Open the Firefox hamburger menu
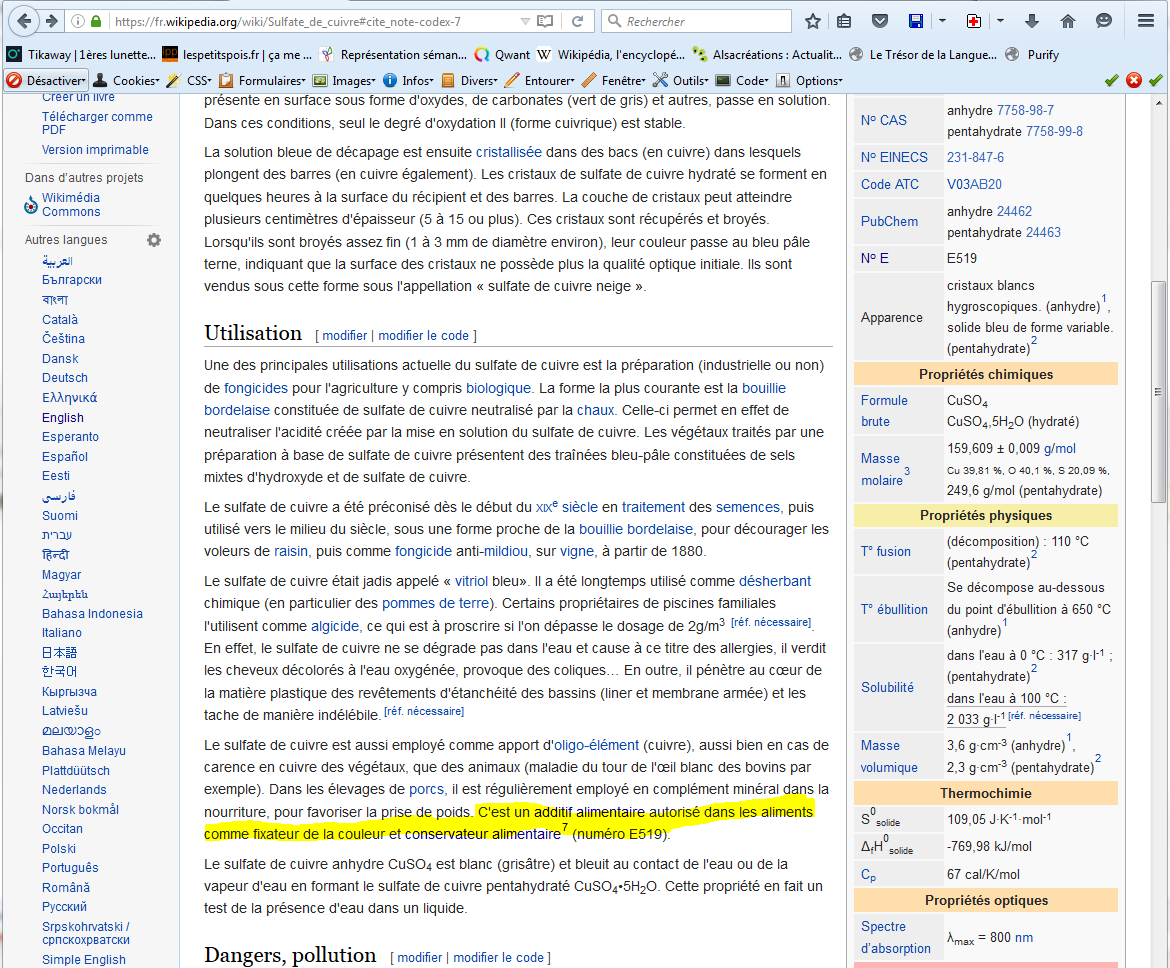 1145,21
